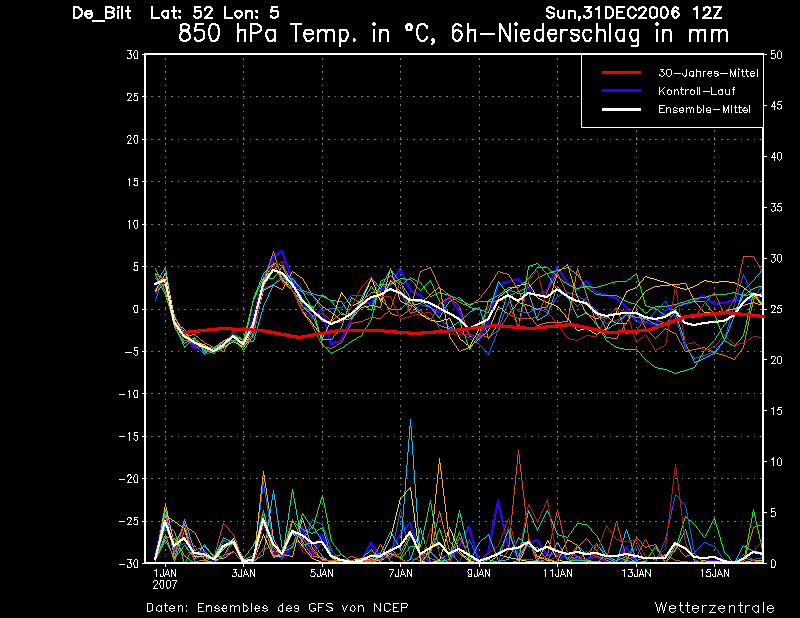
Task: Click the white Ensemble-Mittel legend line
Action: (x=621, y=109)
